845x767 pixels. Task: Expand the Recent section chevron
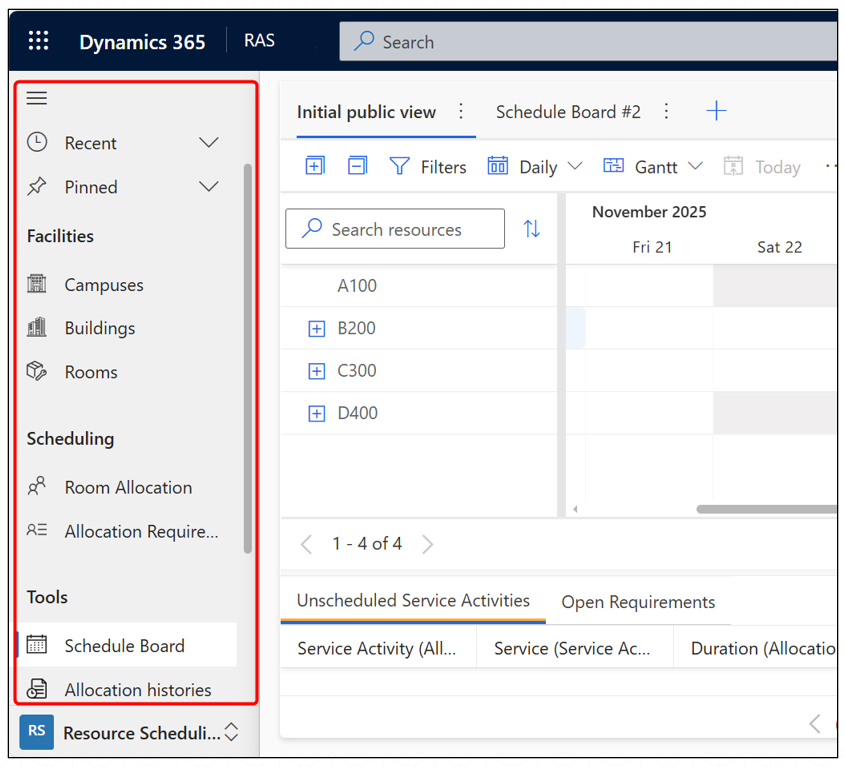209,143
